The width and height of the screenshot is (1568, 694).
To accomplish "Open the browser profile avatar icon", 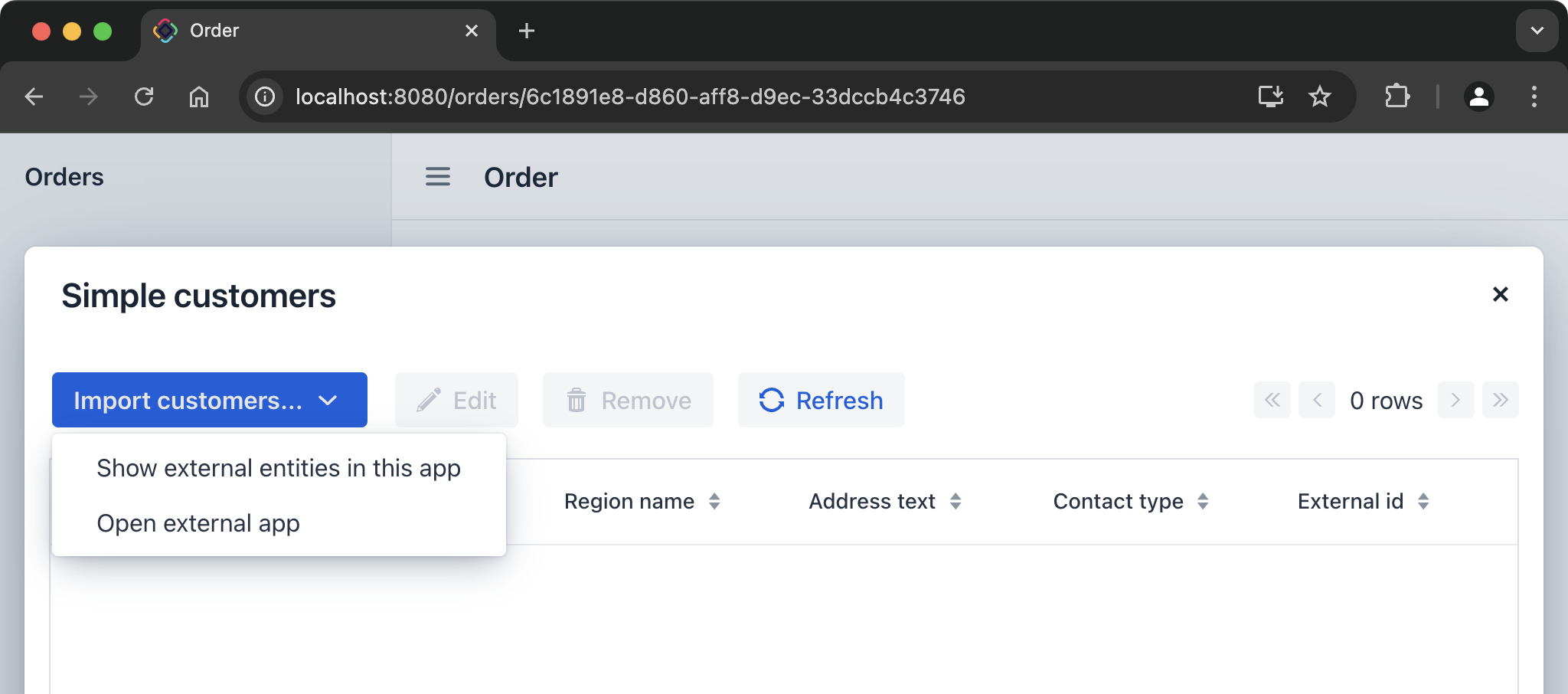I will pyautogui.click(x=1478, y=97).
